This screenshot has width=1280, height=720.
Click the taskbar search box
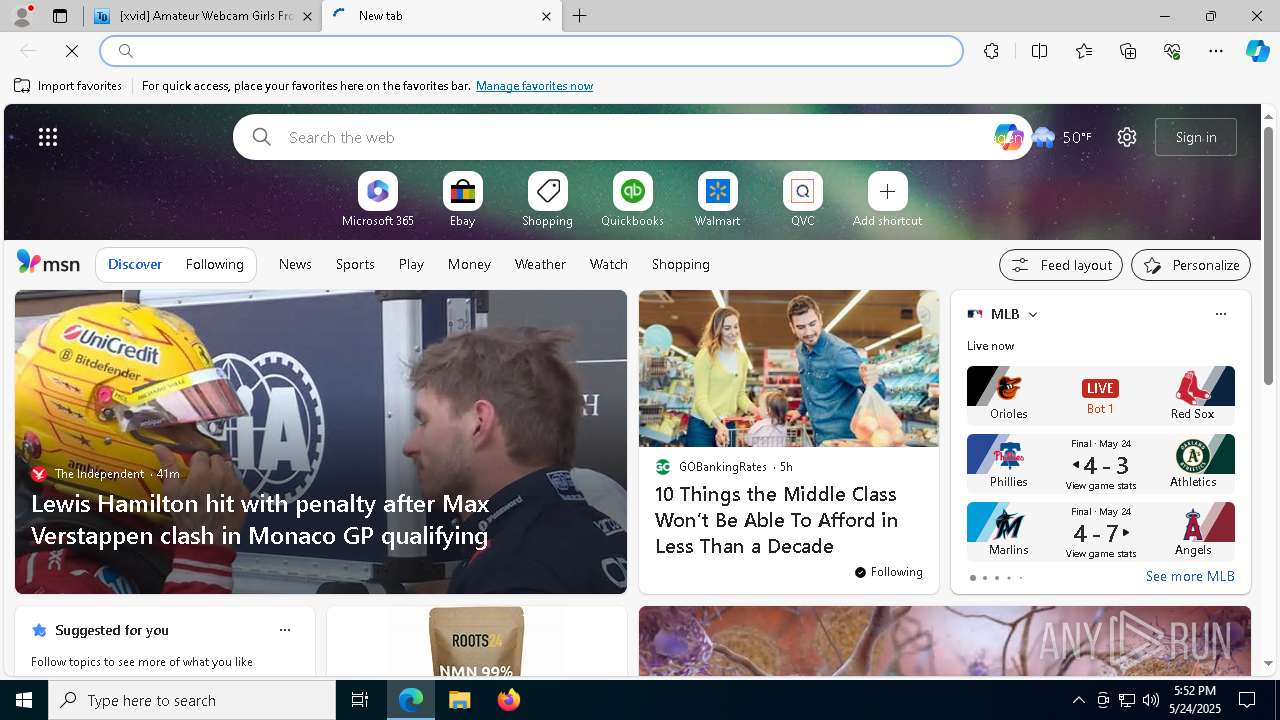192,700
